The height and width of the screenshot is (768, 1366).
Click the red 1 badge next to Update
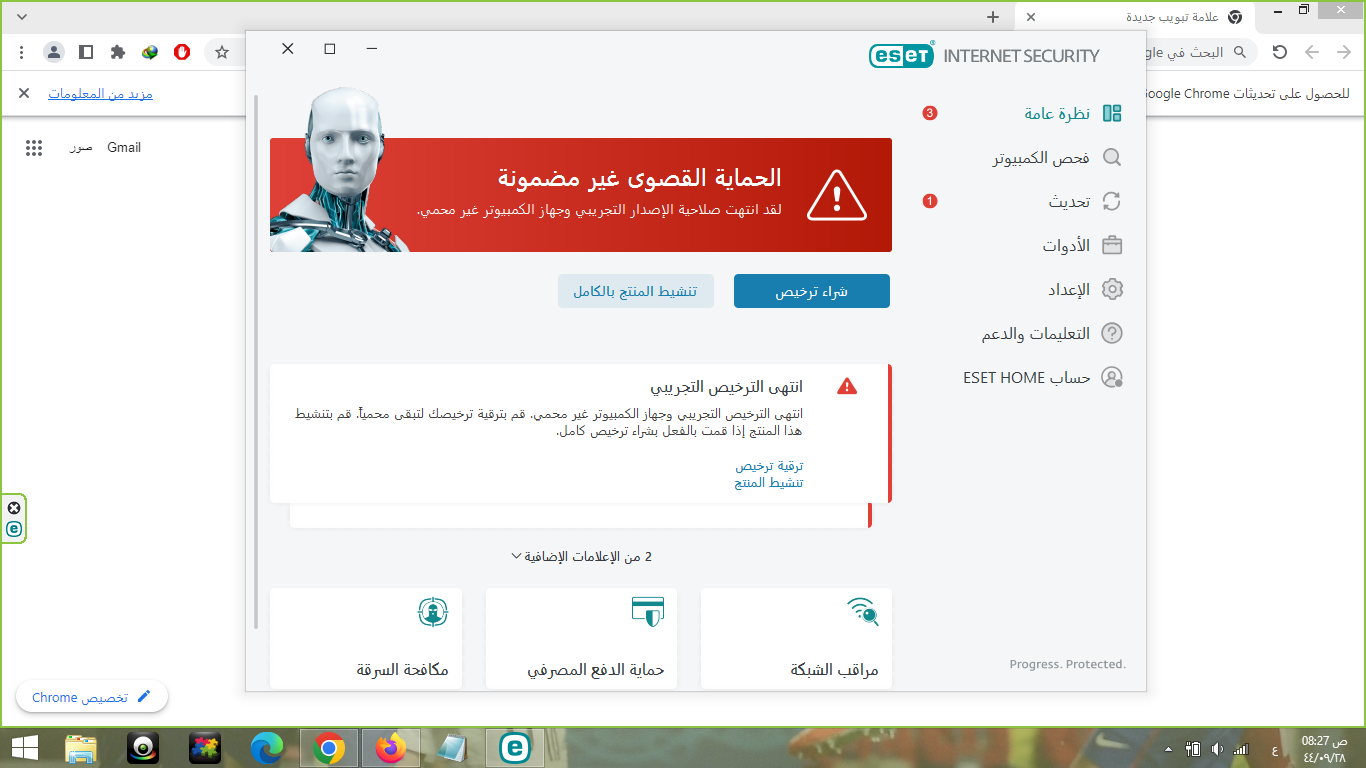pyautogui.click(x=929, y=201)
